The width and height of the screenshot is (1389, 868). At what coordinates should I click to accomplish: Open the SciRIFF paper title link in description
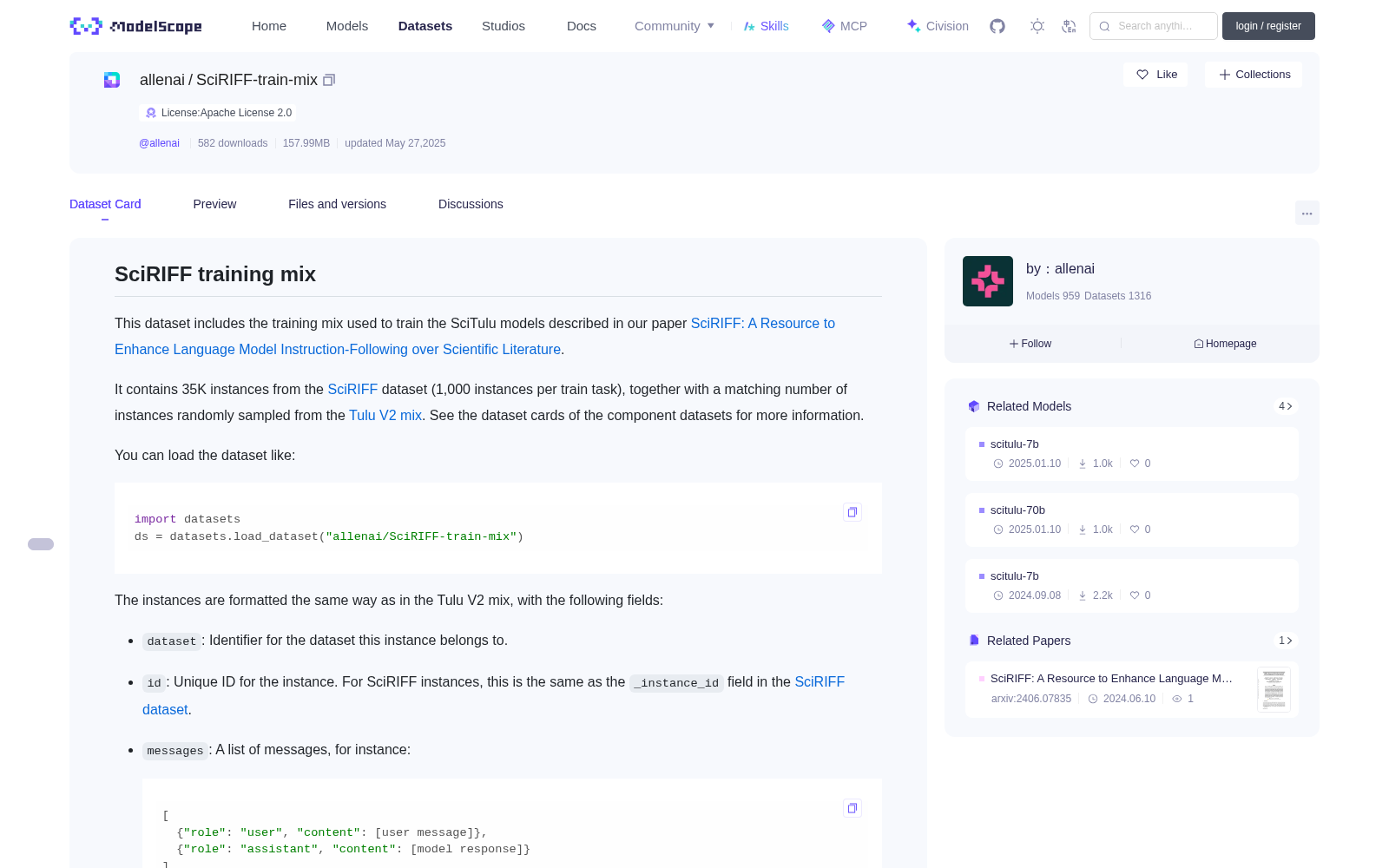[475, 336]
